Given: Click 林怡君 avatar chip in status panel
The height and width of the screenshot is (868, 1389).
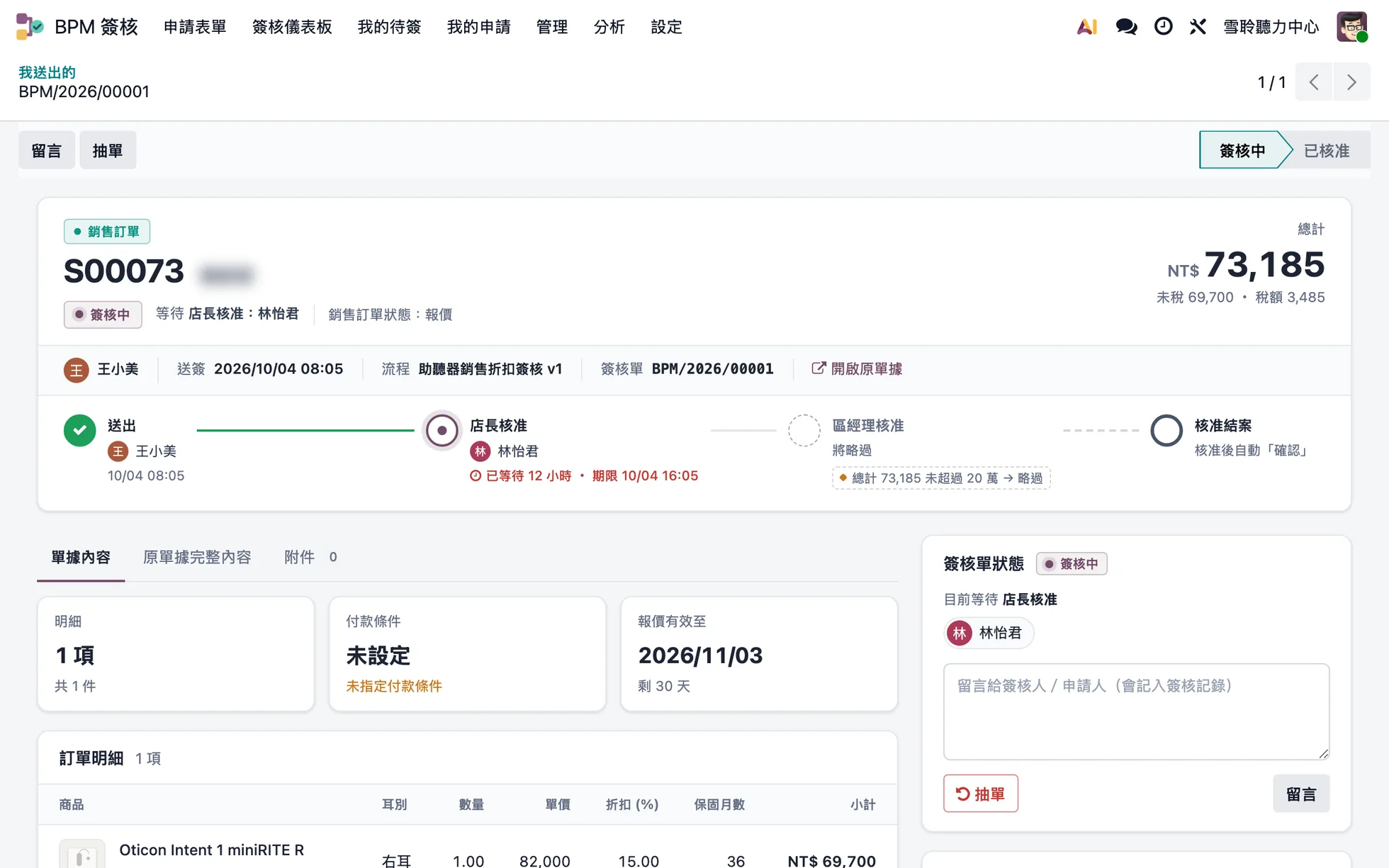Looking at the screenshot, I should (989, 633).
